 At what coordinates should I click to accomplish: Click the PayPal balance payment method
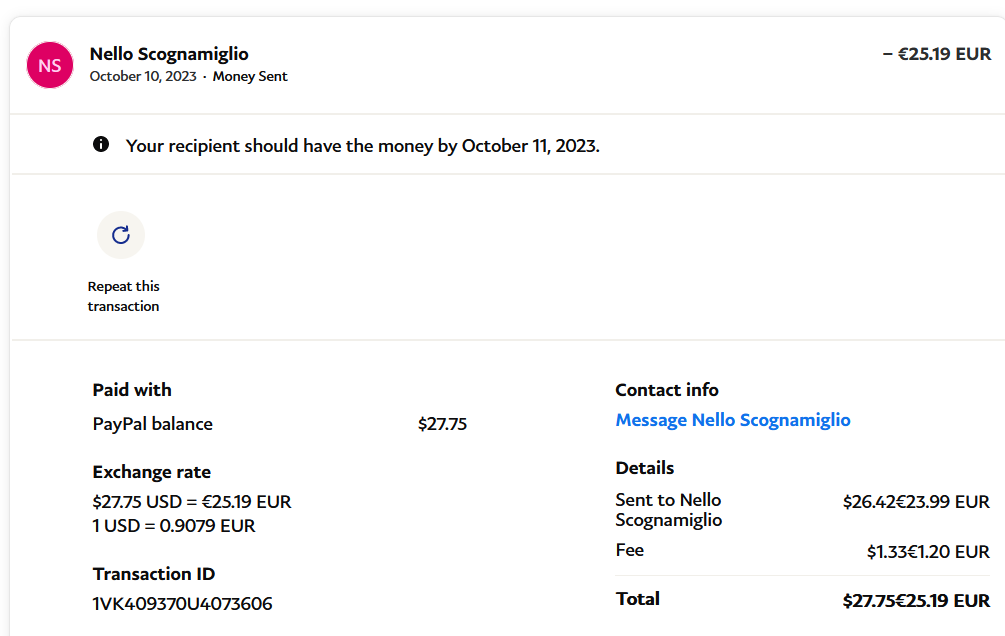(153, 424)
